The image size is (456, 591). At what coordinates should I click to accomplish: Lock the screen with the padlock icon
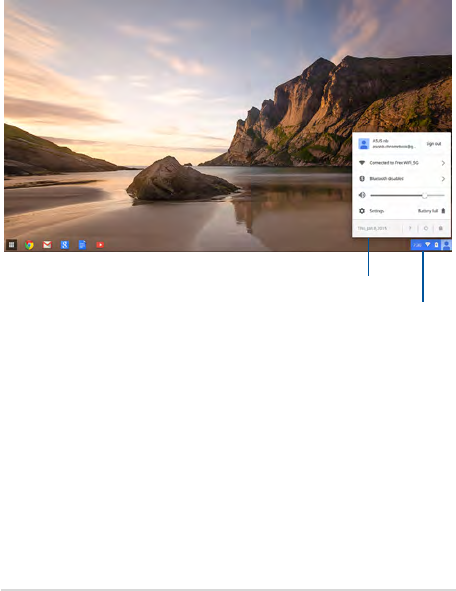(x=441, y=228)
